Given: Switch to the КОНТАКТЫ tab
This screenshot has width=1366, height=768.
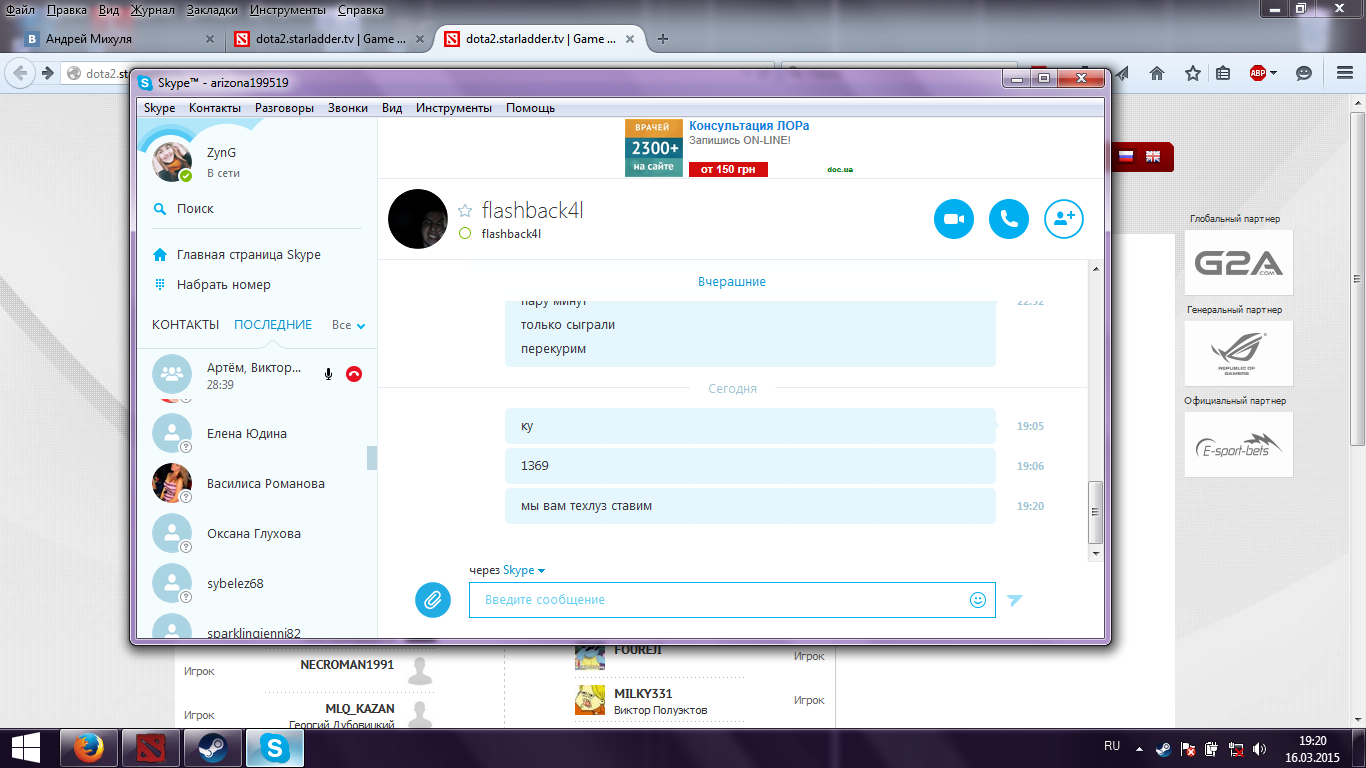Looking at the screenshot, I should point(185,325).
